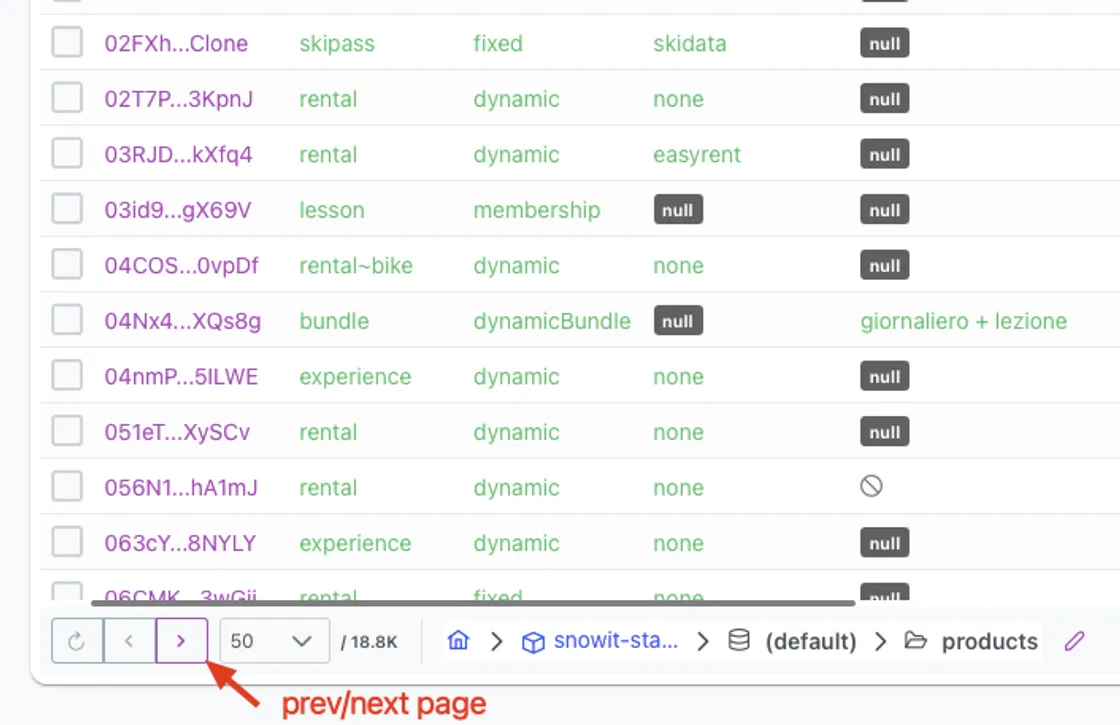Click the home breadcrumb icon

459,640
